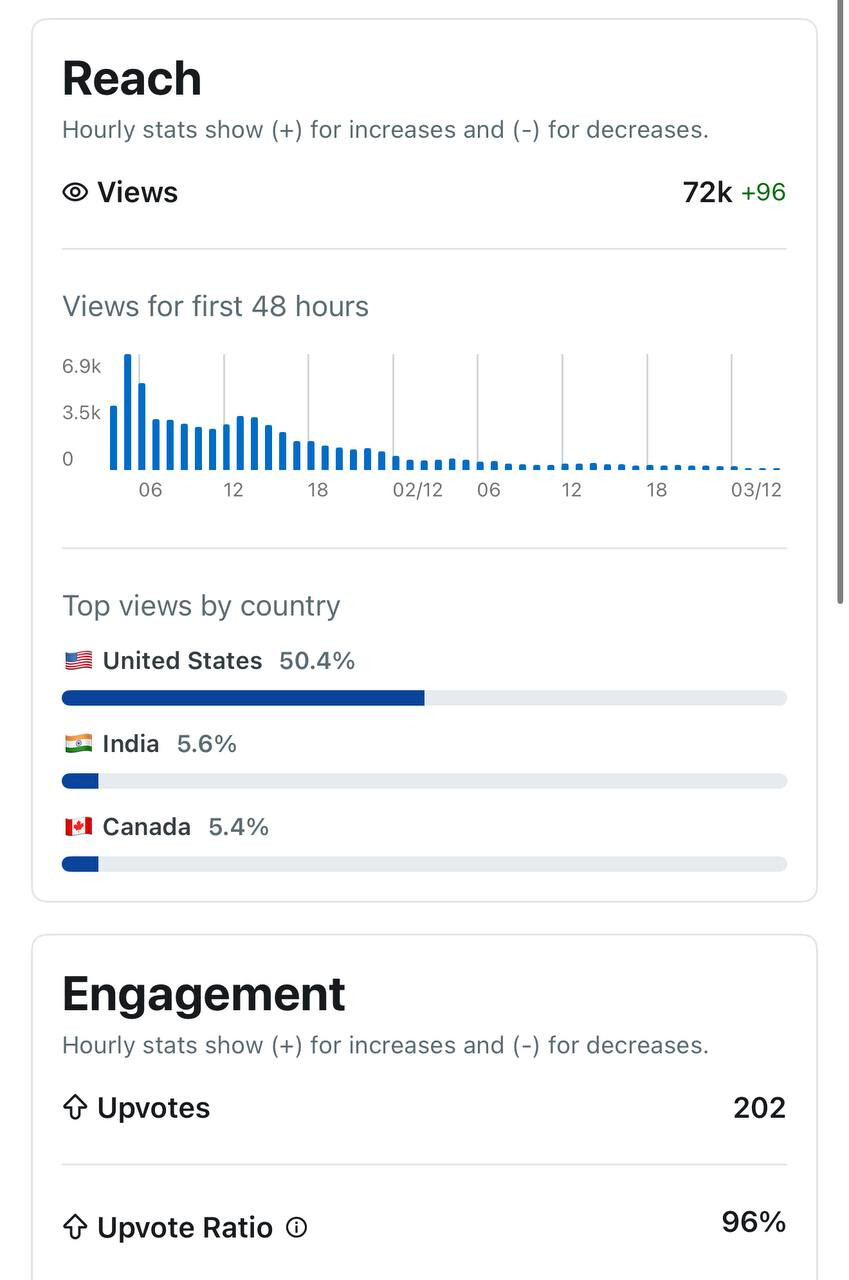The image size is (849, 1280).
Task: Tap the Upvote Ratio arrow icon
Action: coord(75,1227)
